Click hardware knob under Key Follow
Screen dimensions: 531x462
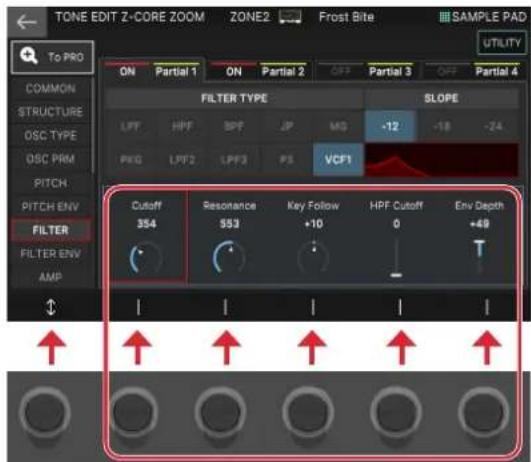[308, 413]
